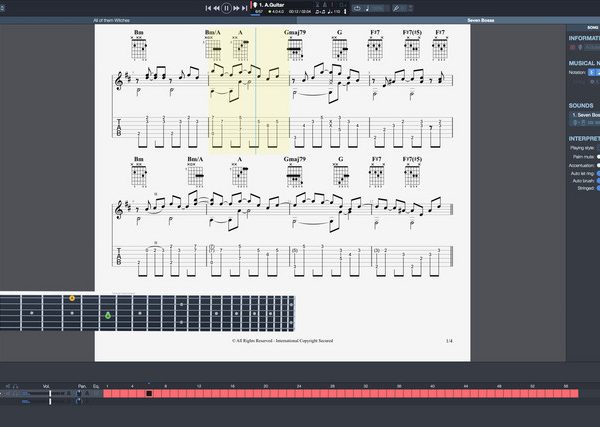Click the Vol. column label
600x427 pixels.
pos(46,386)
